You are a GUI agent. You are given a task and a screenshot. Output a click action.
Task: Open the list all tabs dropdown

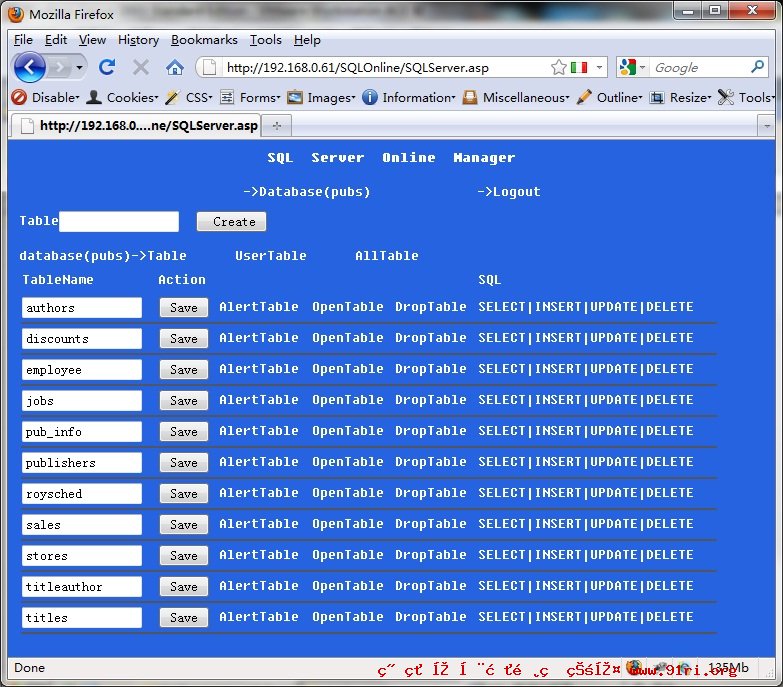point(767,126)
